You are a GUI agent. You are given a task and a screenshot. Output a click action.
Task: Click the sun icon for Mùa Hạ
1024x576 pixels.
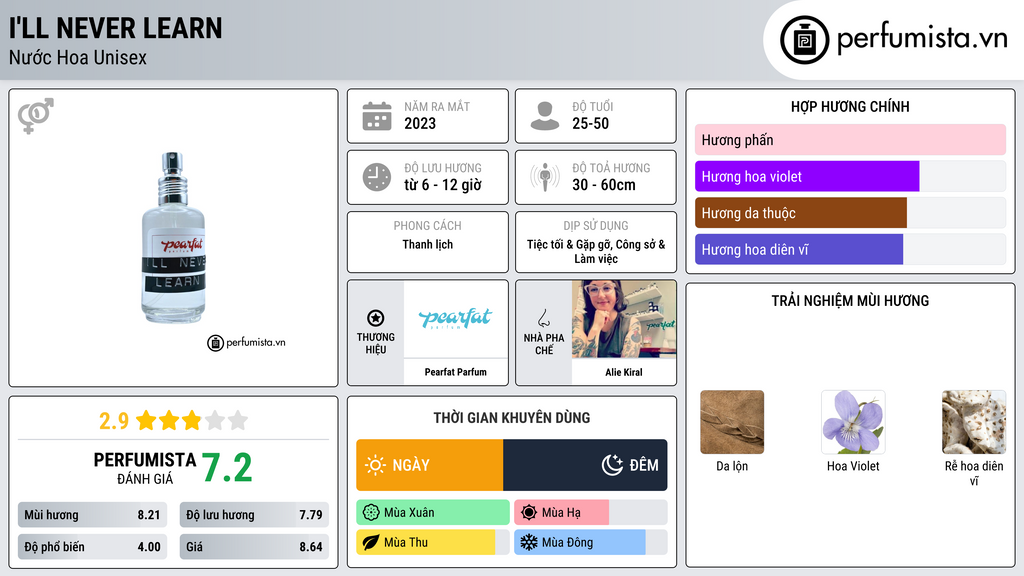pos(529,513)
